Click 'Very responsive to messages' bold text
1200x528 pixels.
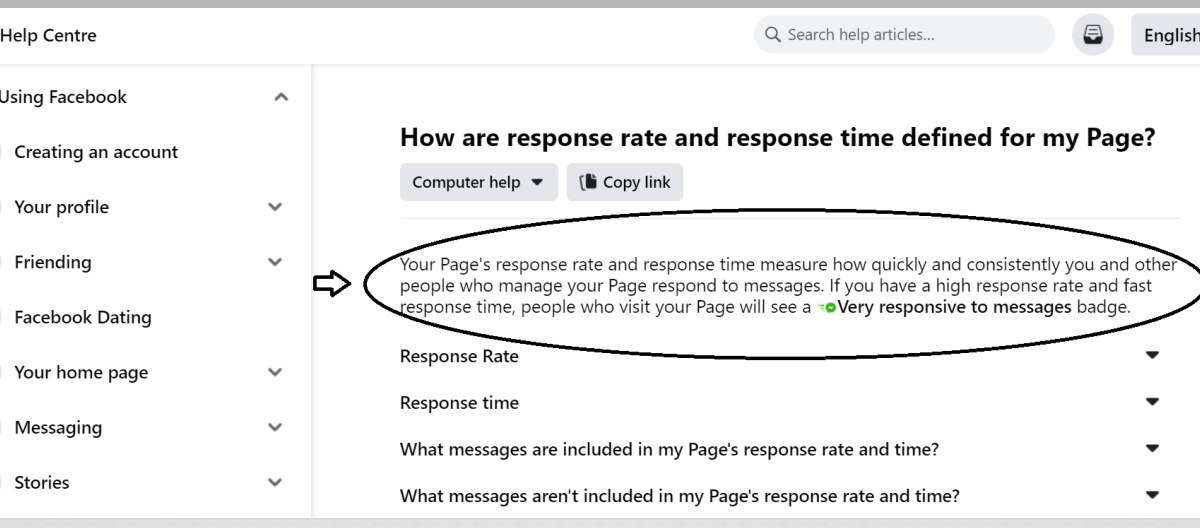coord(955,307)
